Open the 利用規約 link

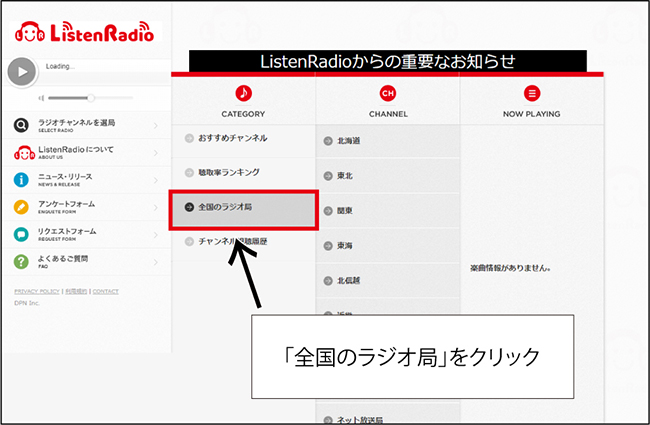76,291
